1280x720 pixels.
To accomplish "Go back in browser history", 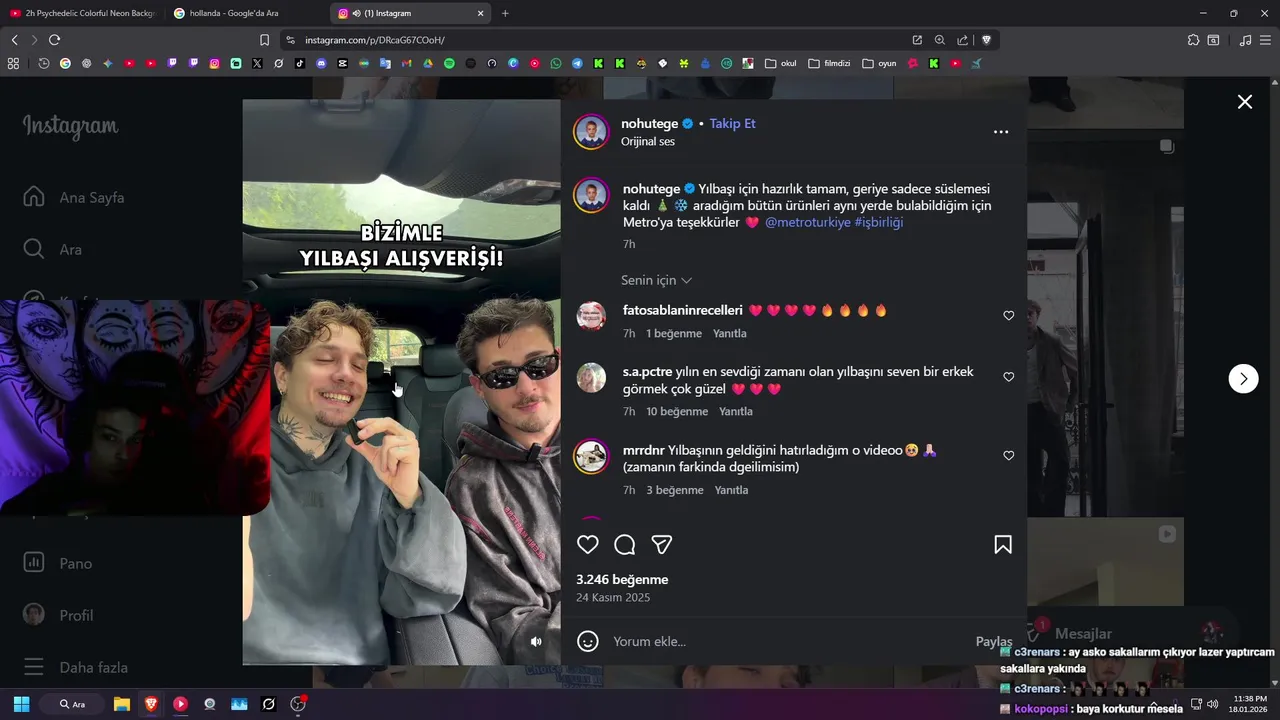I will (x=14, y=40).
